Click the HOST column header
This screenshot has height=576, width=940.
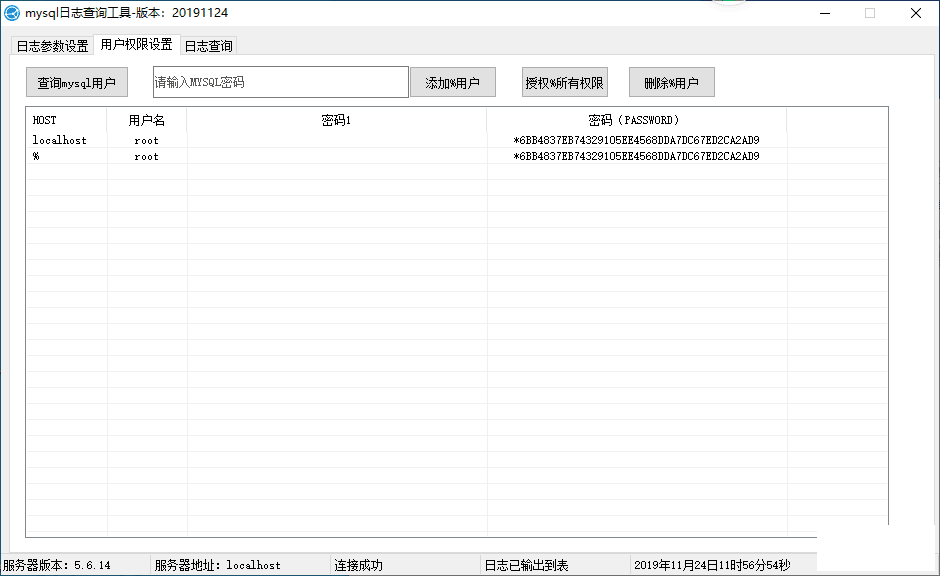[67, 120]
